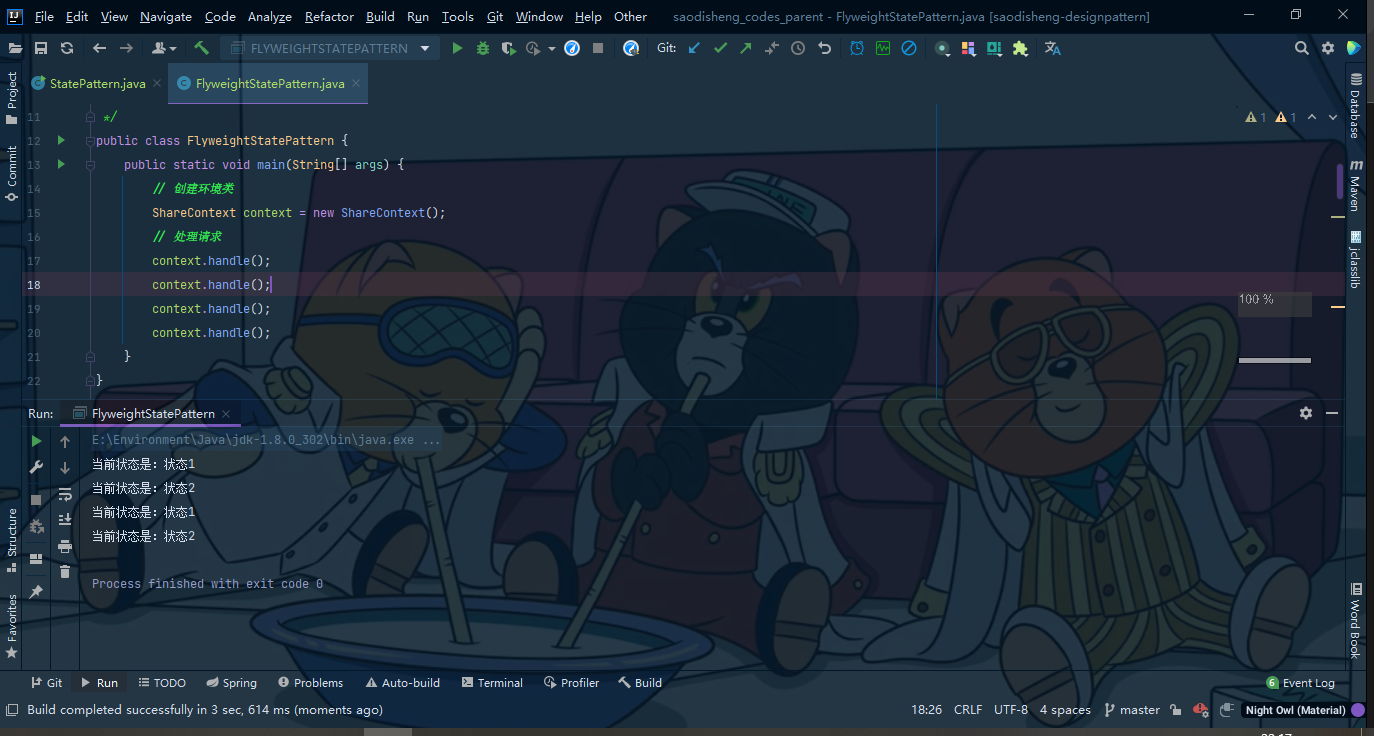Image resolution: width=1374 pixels, height=736 pixels.
Task: Start debugging with the bug icon
Action: click(483, 48)
